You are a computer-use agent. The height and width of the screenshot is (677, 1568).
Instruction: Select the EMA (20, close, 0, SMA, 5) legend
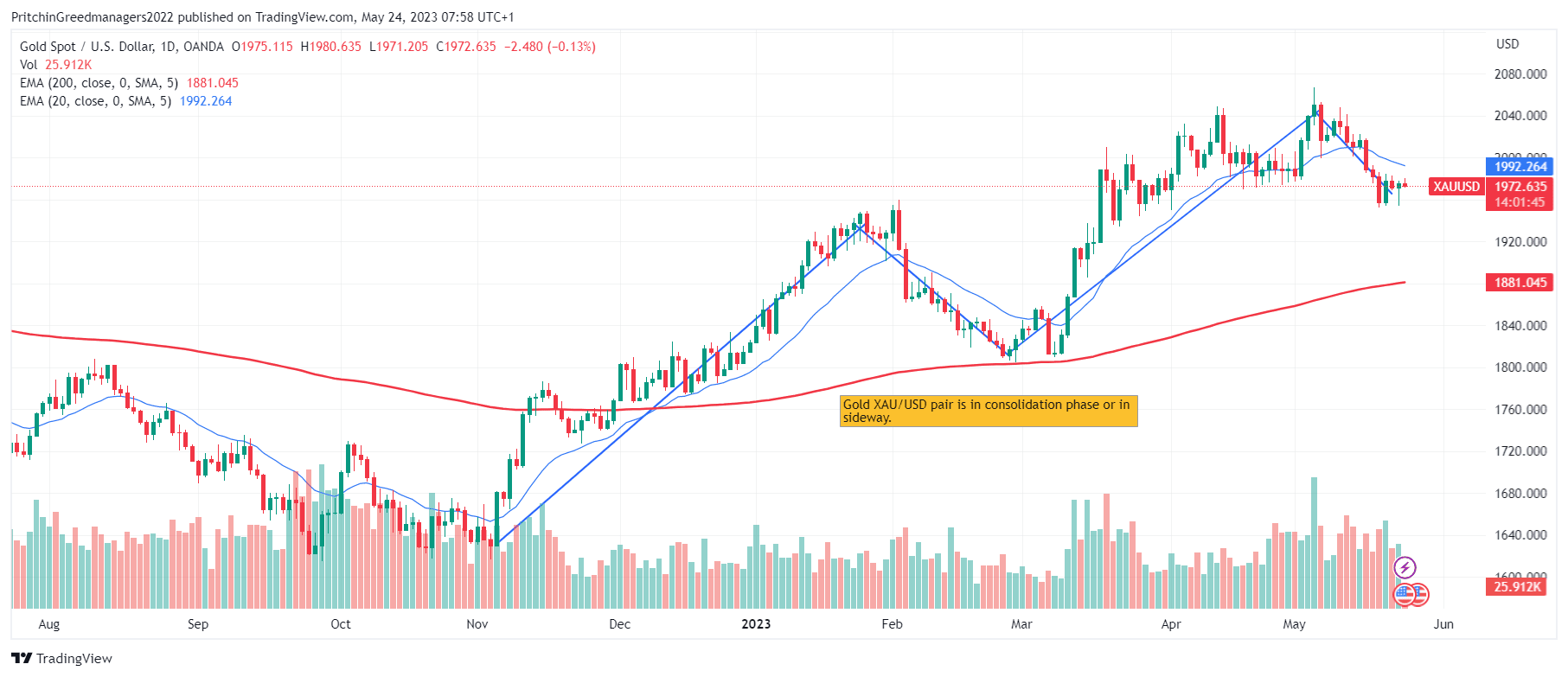95,101
